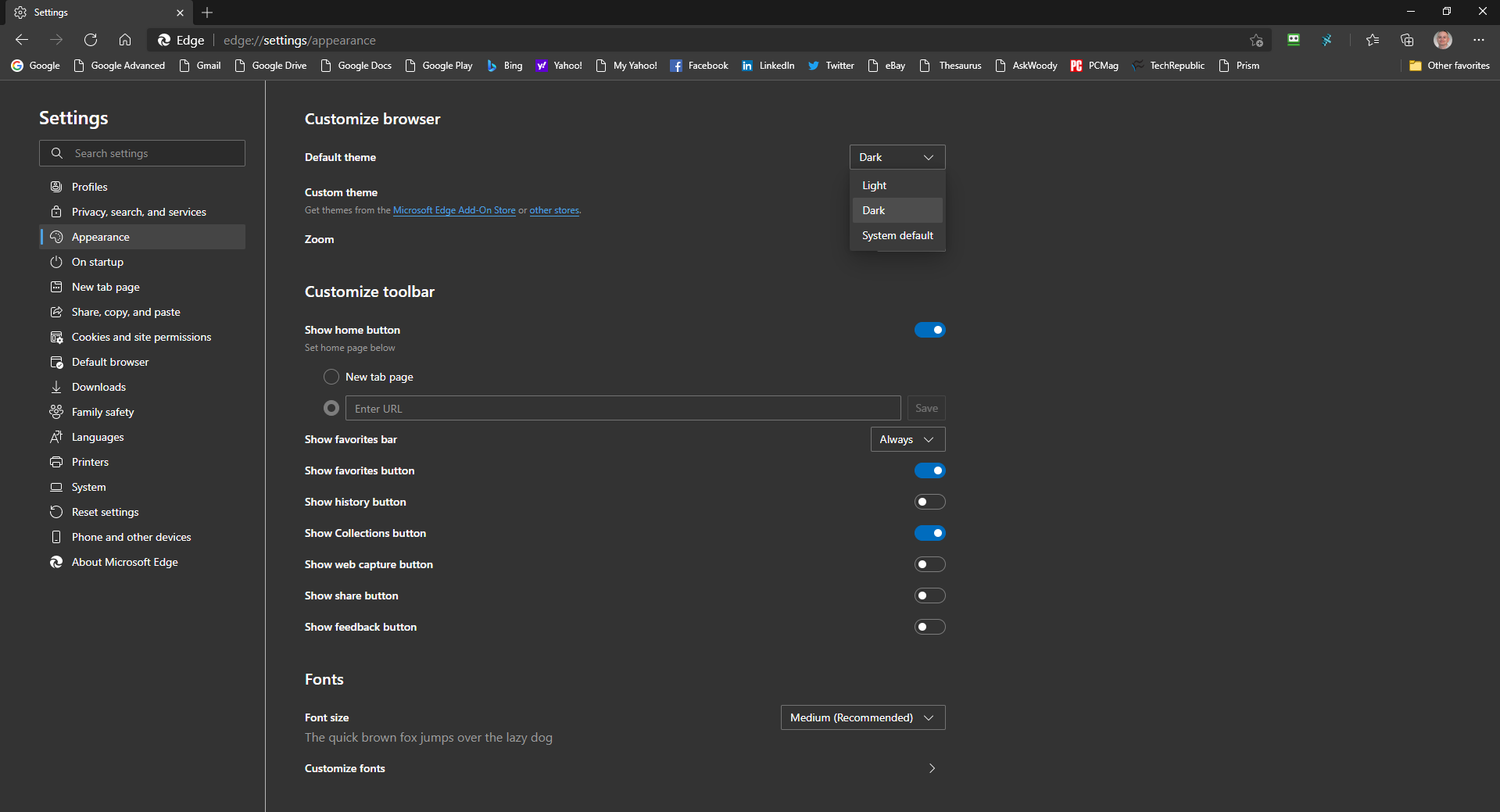Screen dimensions: 1500x812
Task: Open the eBay favorite bookmark
Action: tap(886, 66)
